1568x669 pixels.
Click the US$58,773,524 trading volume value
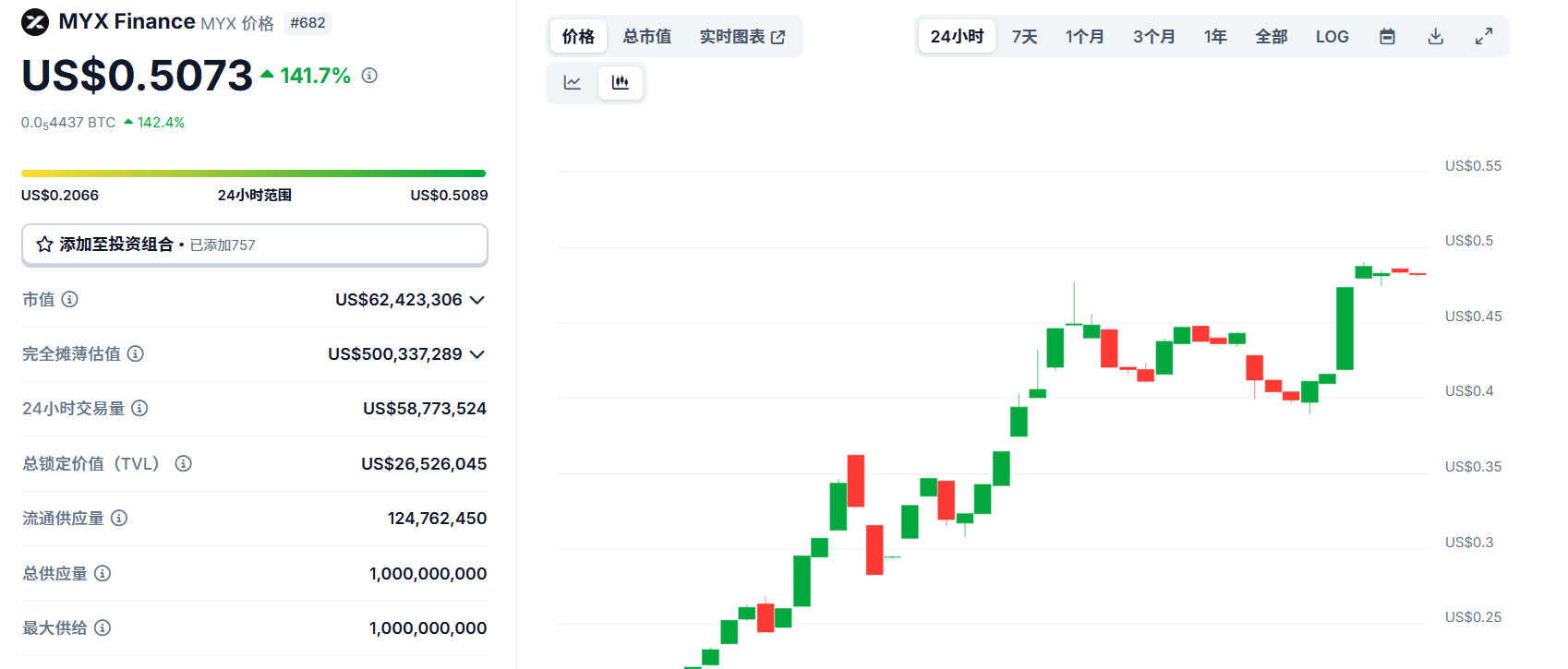tap(425, 409)
